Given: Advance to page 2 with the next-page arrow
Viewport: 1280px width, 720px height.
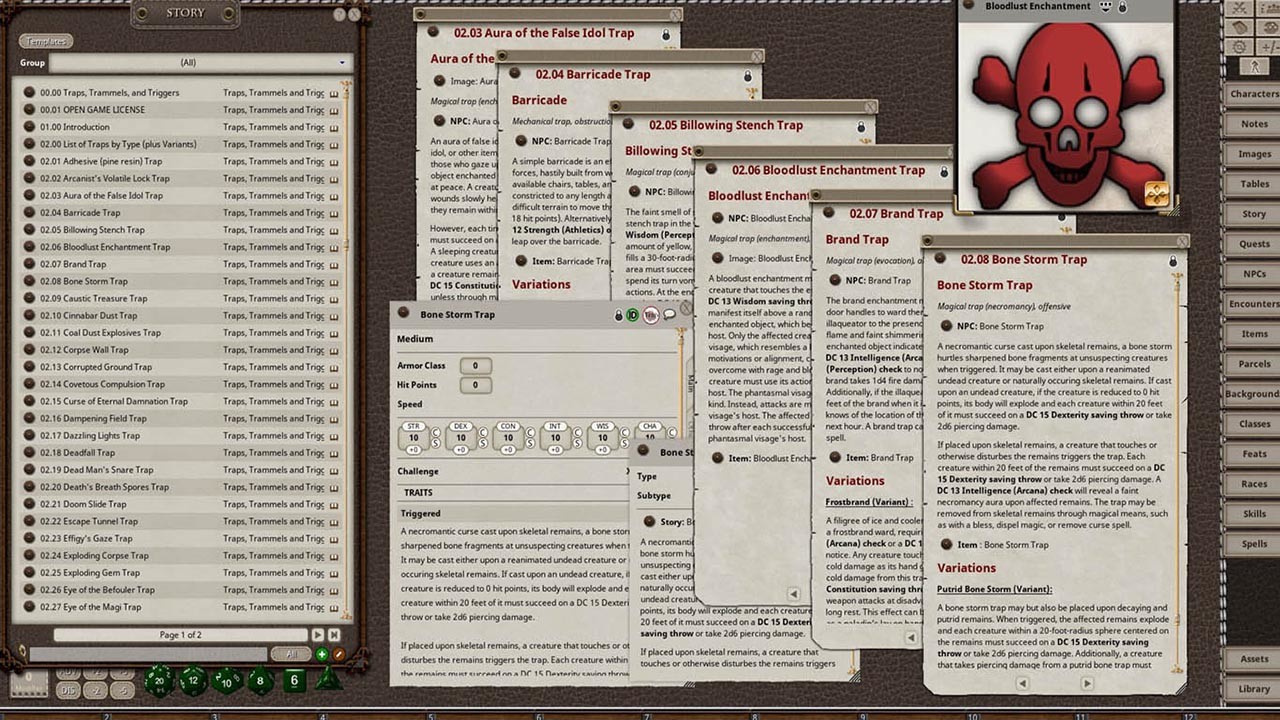Looking at the screenshot, I should tap(318, 634).
